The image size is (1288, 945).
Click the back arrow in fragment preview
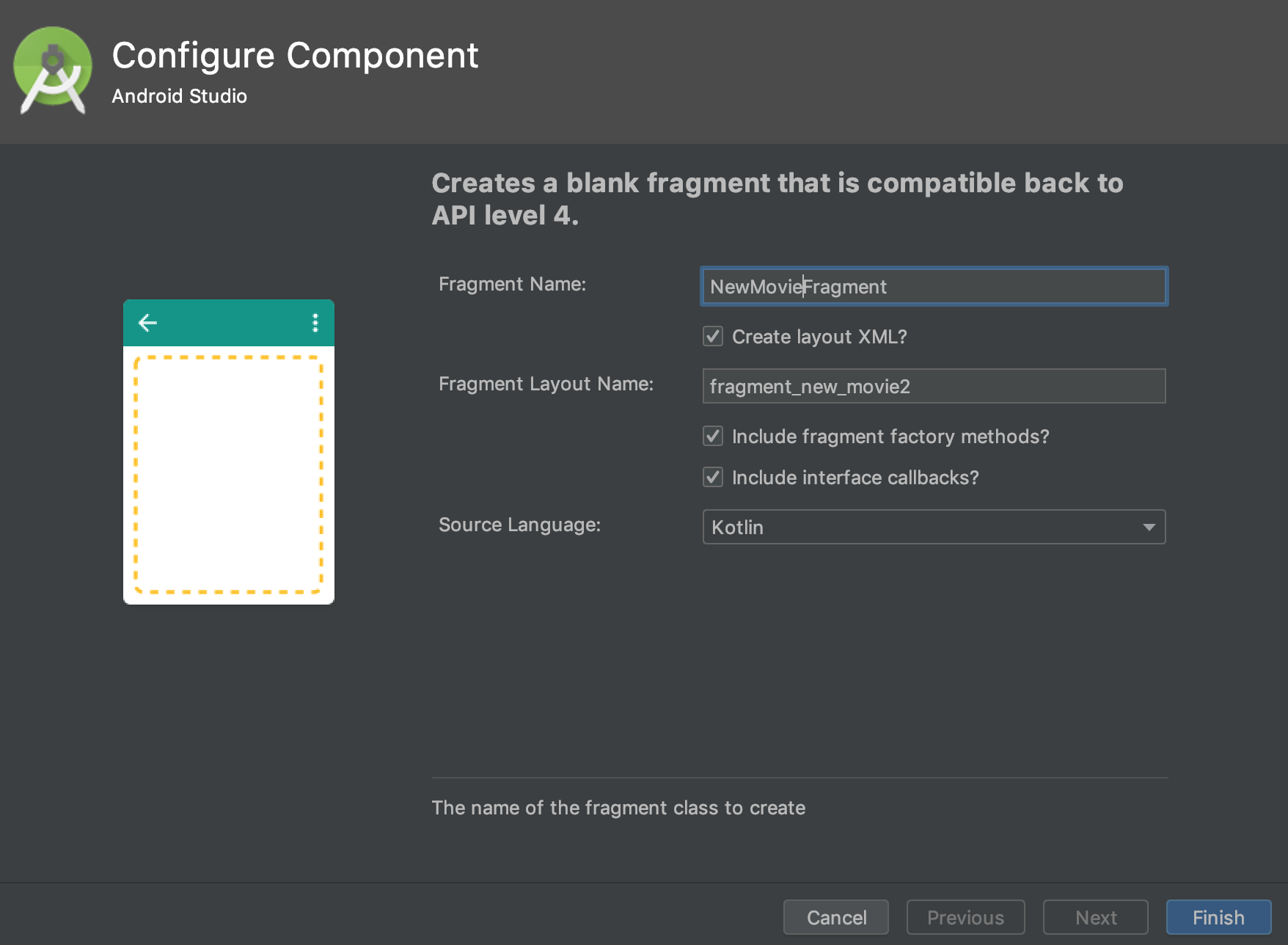147,323
